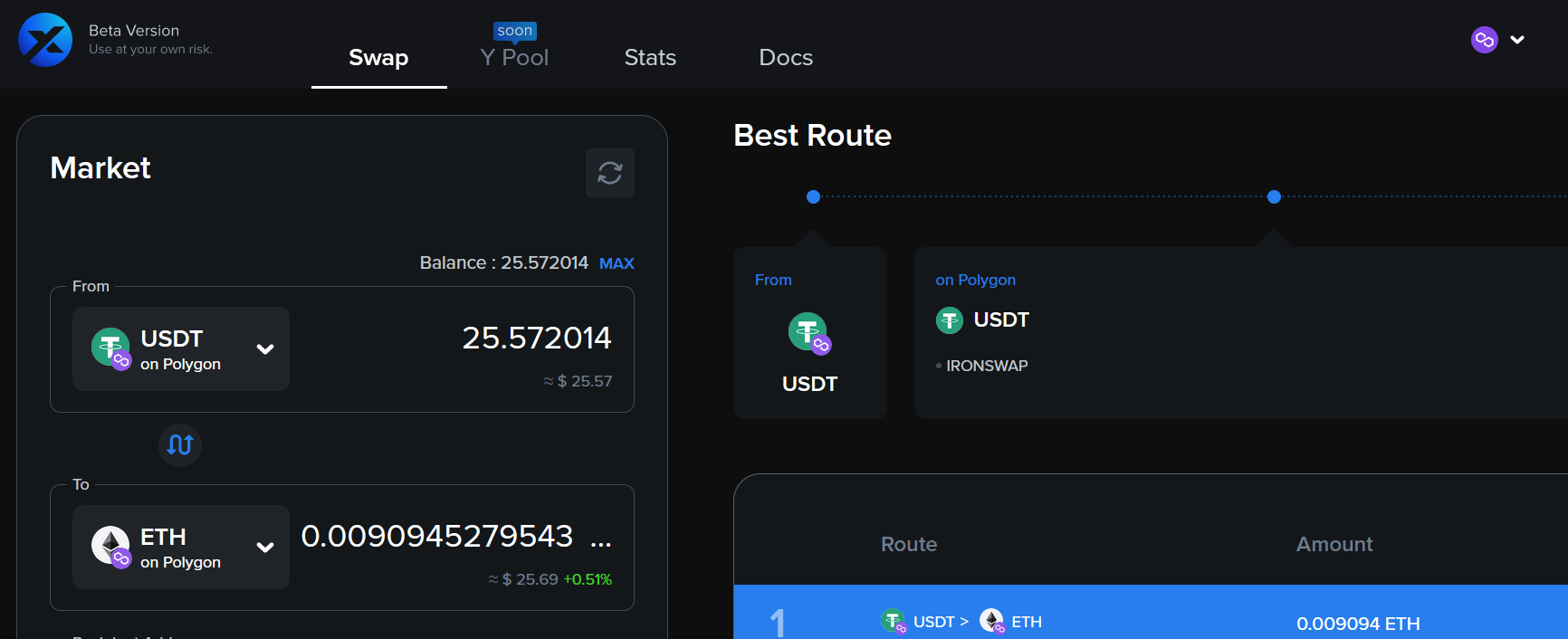Screen dimensions: 1568x639
Task: Click the '≈ $ 25.69' estimate text
Action: (x=523, y=579)
